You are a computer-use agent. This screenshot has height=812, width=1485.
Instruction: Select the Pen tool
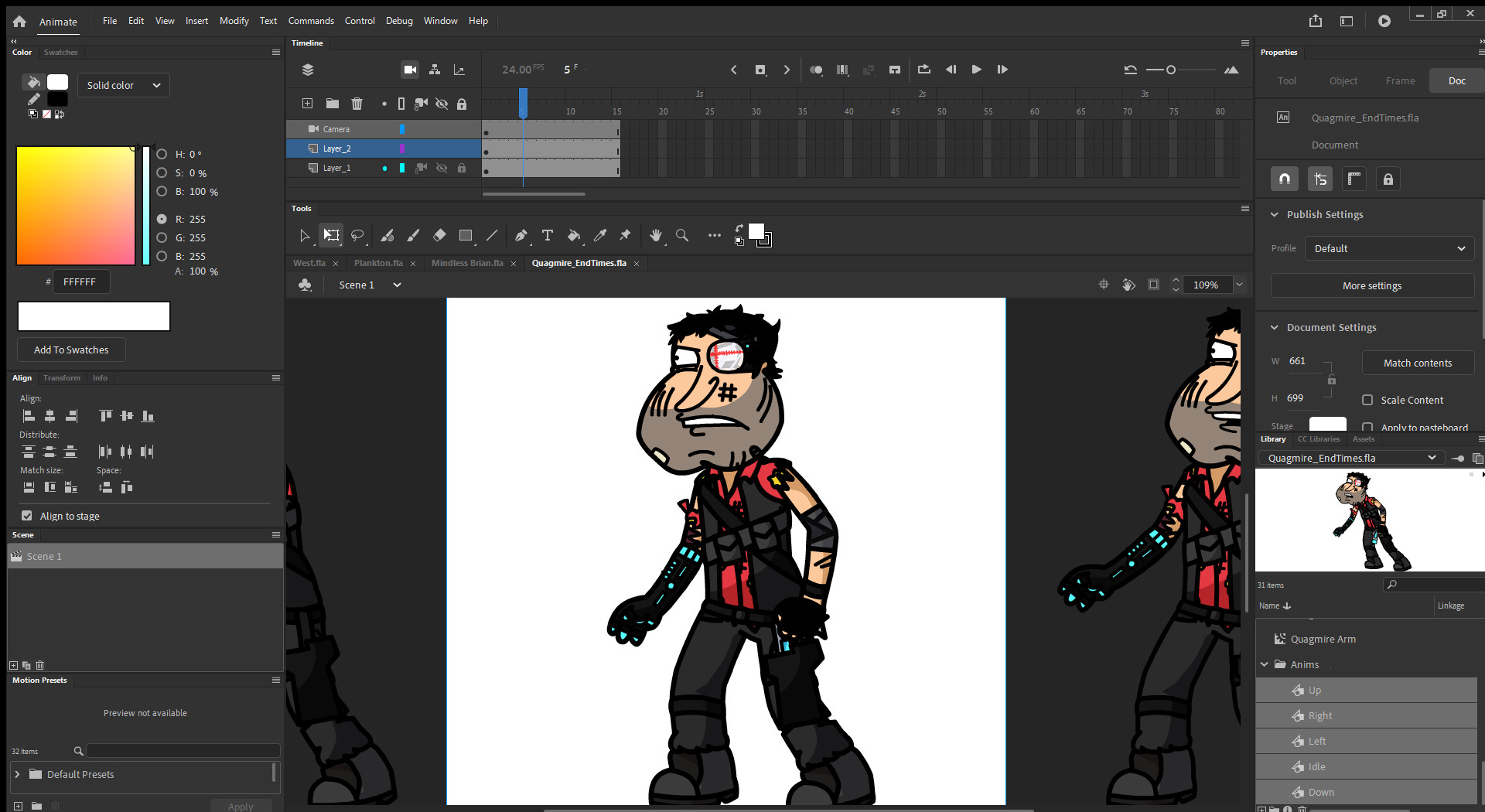(521, 235)
